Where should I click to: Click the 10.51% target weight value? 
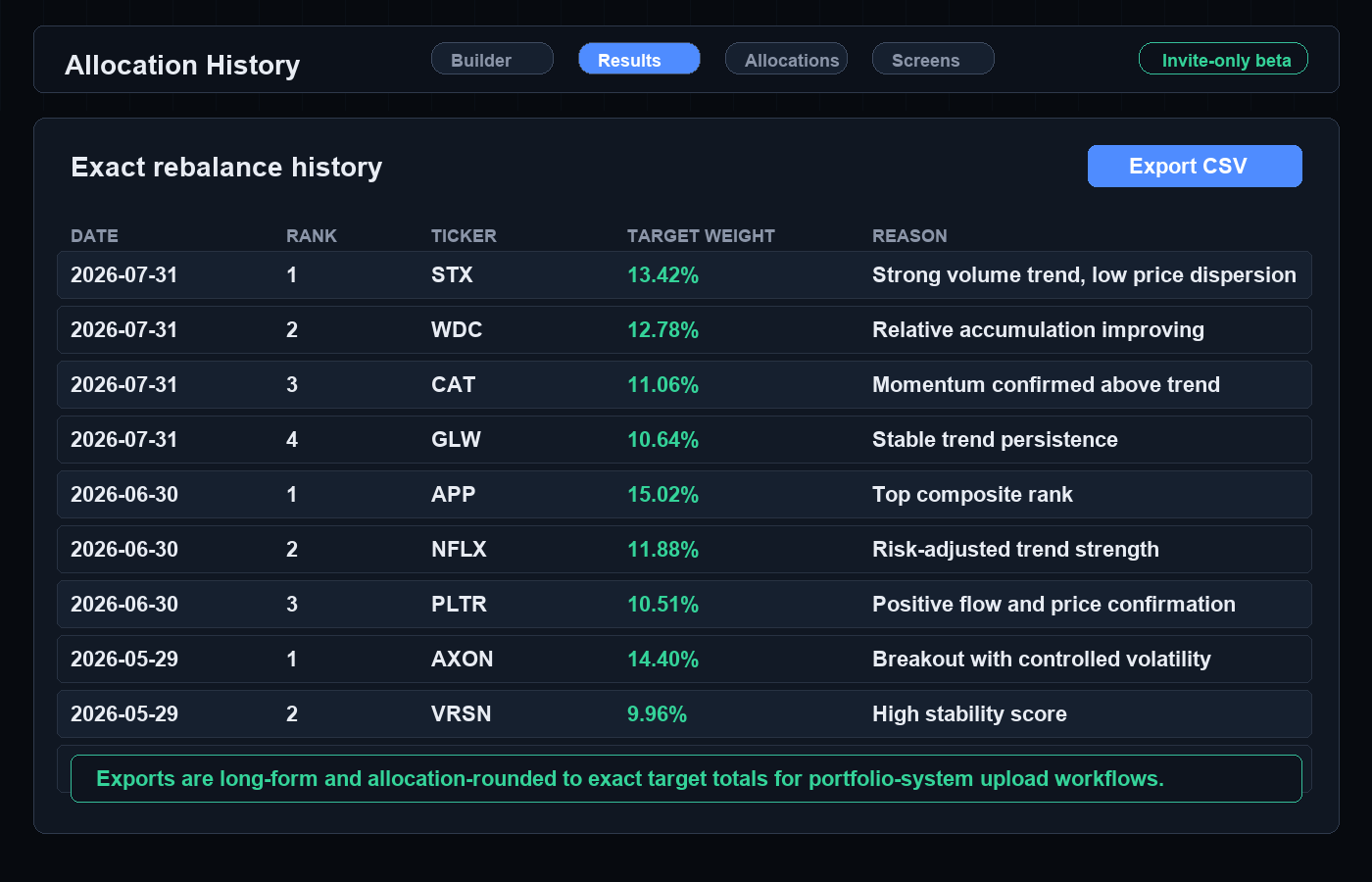[x=662, y=605]
